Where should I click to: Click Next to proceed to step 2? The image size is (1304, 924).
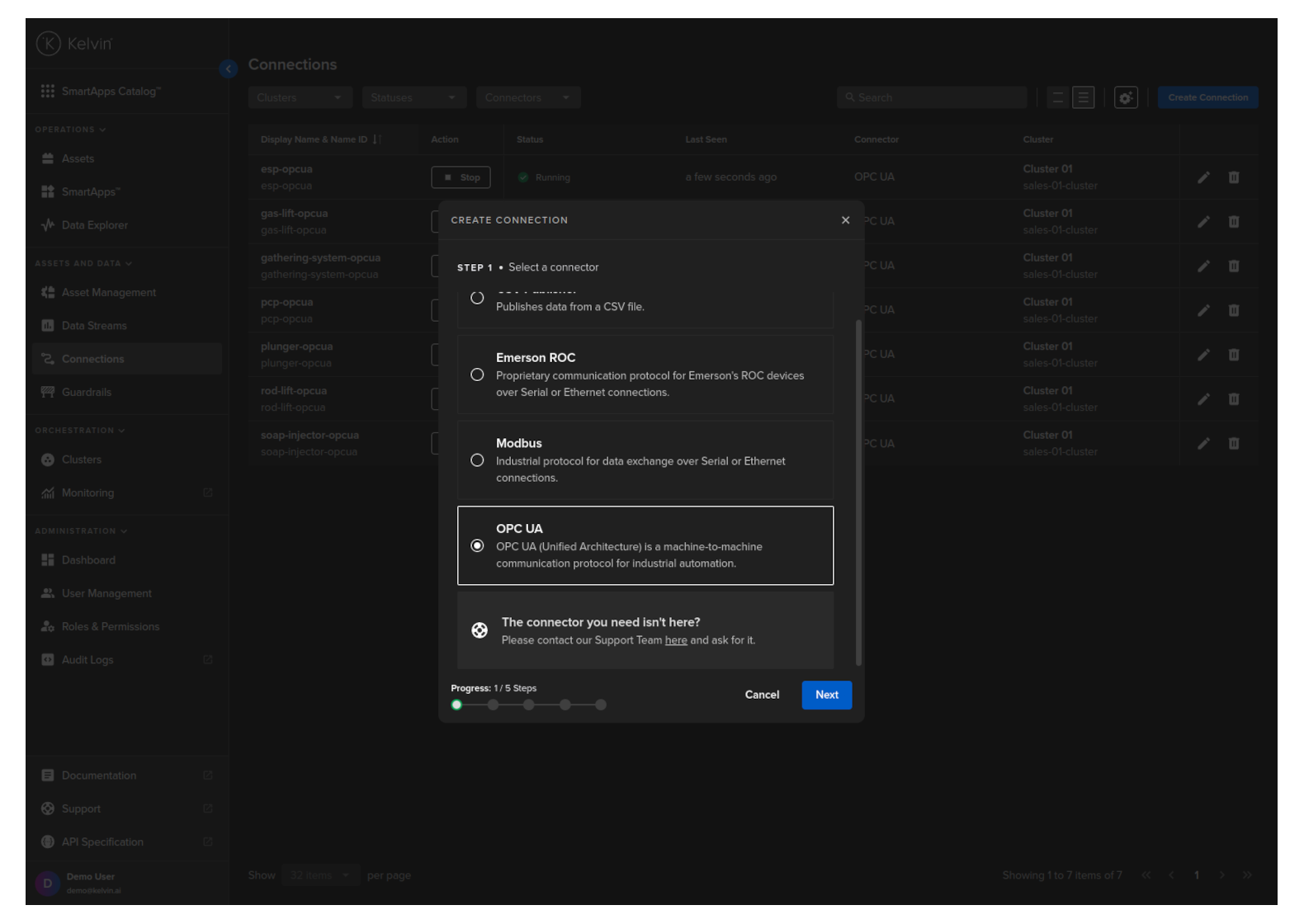(x=826, y=695)
